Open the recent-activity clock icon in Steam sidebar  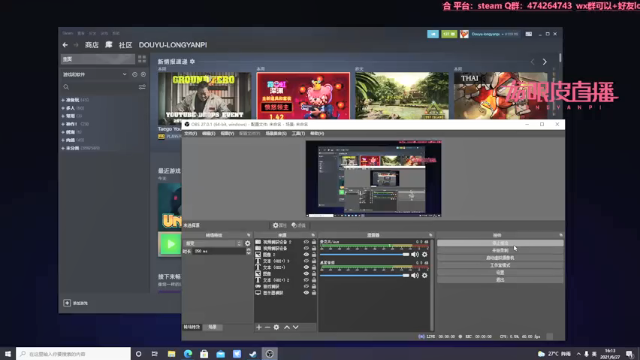coord(135,75)
